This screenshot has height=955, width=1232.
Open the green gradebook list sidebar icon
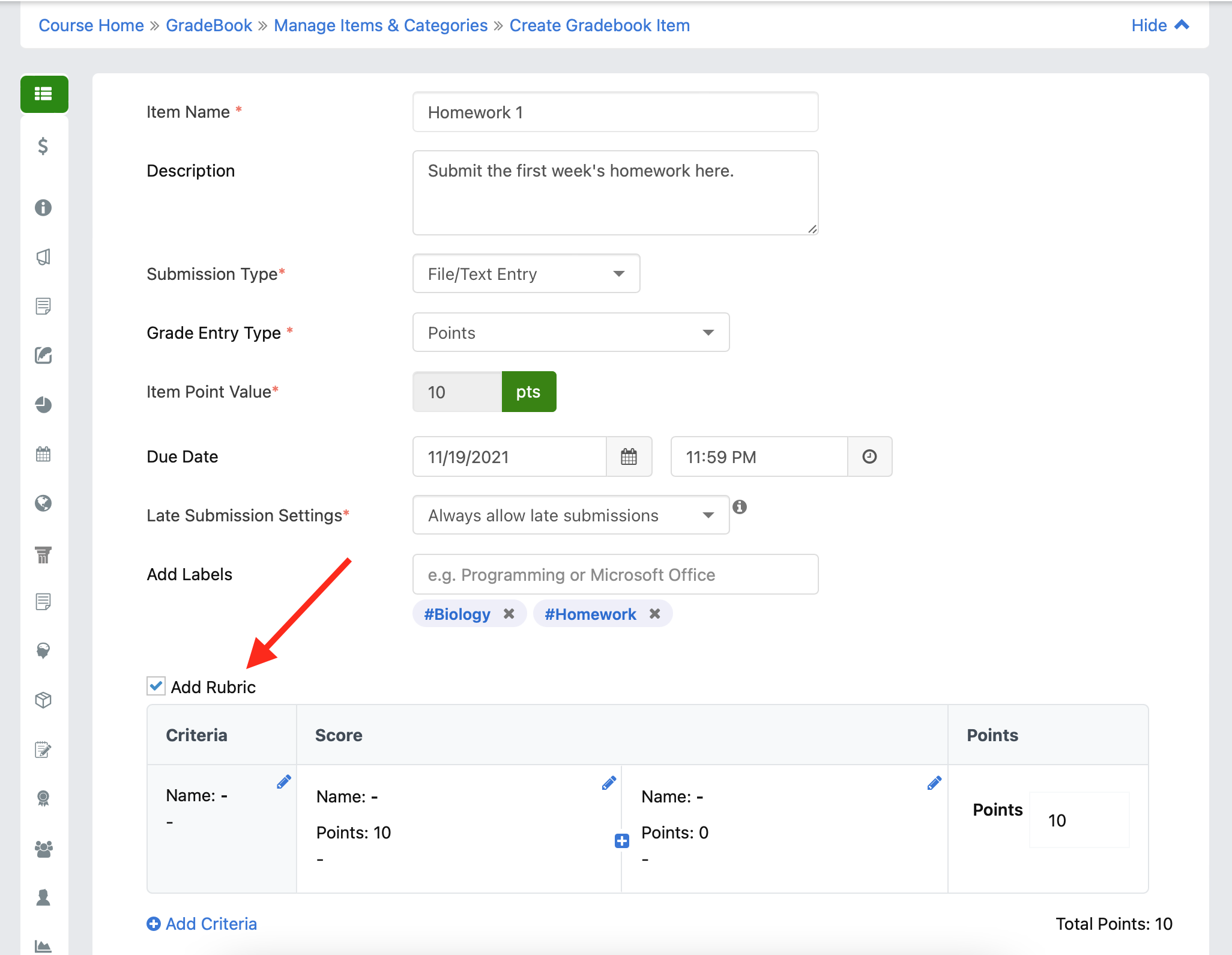pos(44,94)
